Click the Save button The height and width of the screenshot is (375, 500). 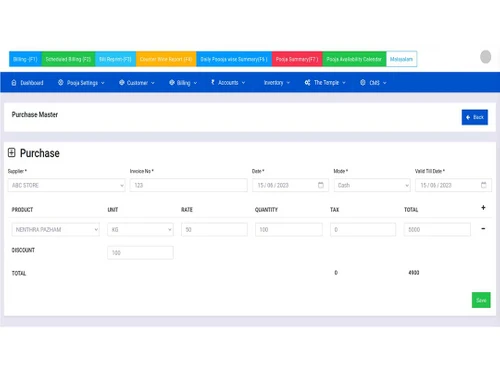pos(481,300)
